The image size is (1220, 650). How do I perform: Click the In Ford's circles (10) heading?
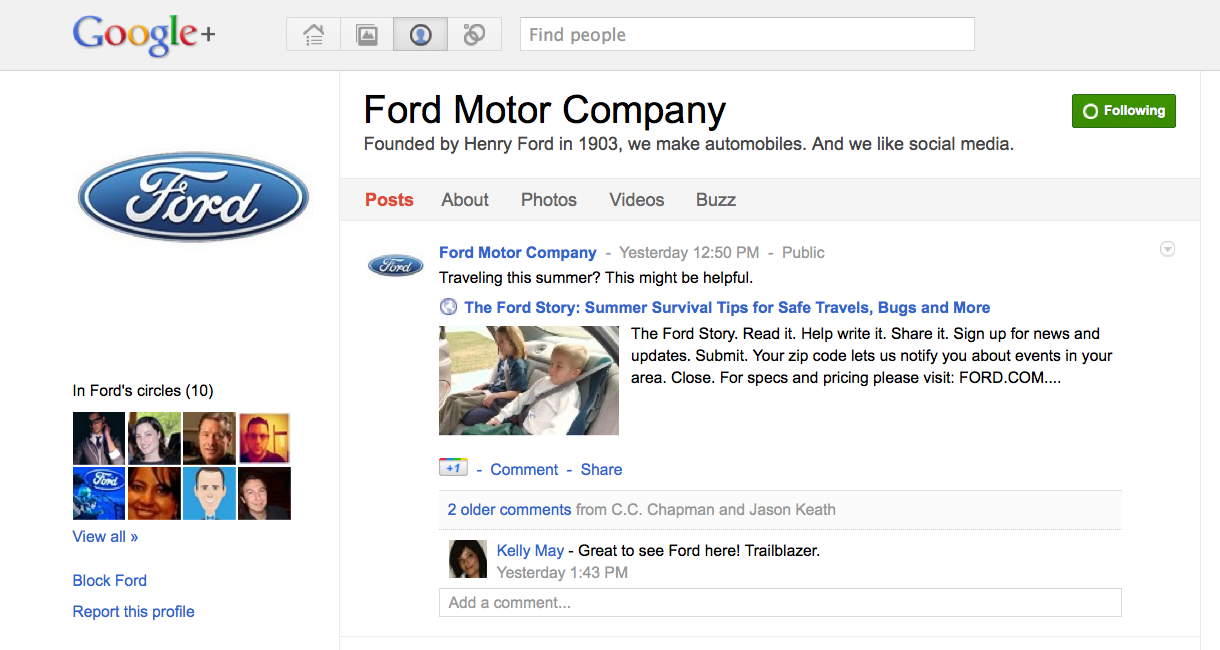coord(143,390)
